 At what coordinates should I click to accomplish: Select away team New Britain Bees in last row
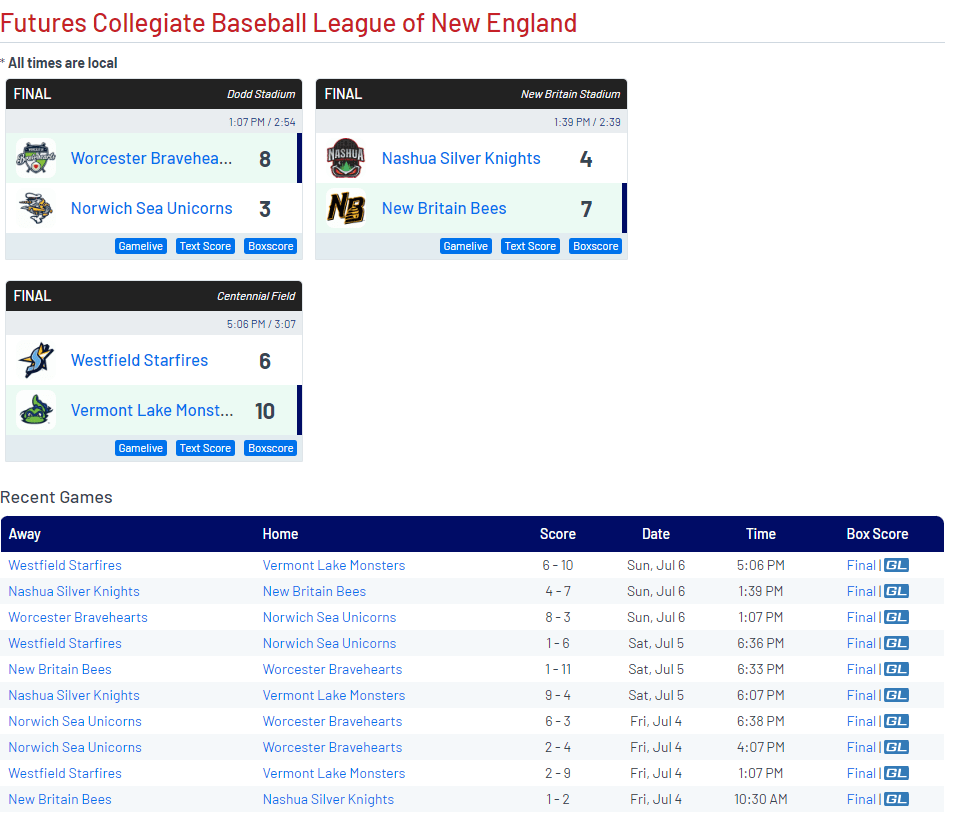(x=60, y=799)
